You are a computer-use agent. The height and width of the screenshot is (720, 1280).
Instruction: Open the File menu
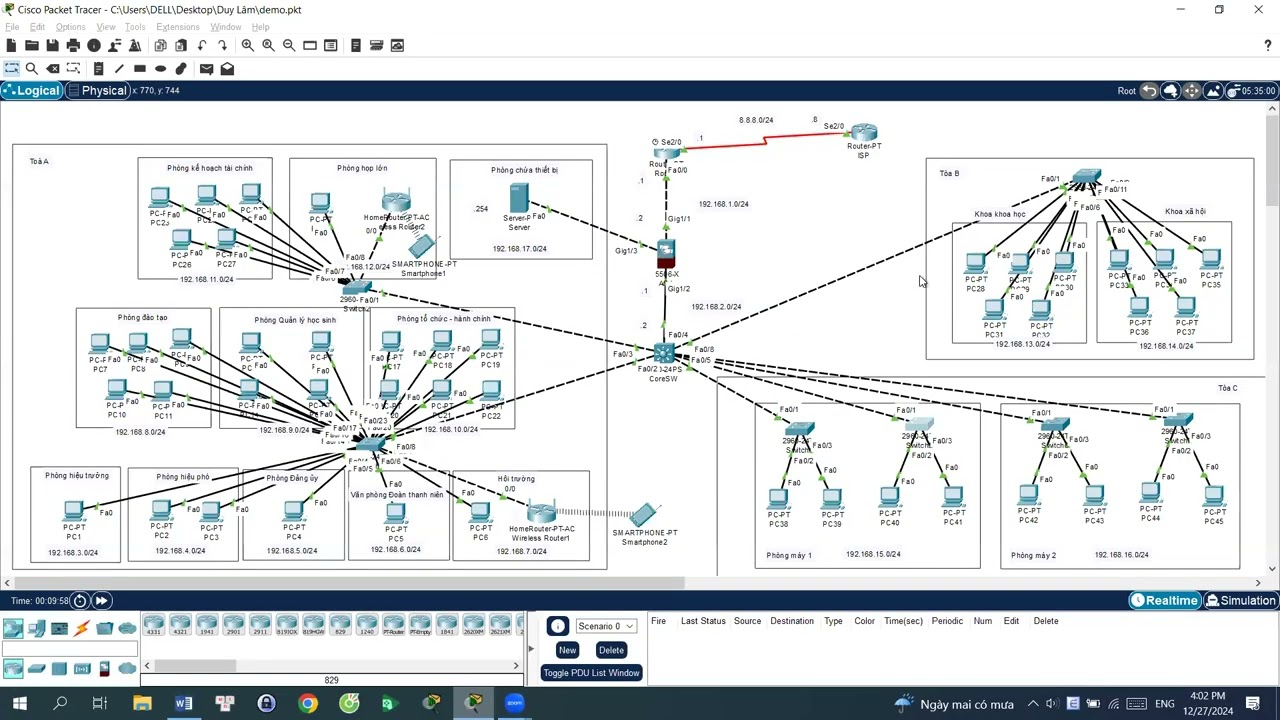(12, 27)
